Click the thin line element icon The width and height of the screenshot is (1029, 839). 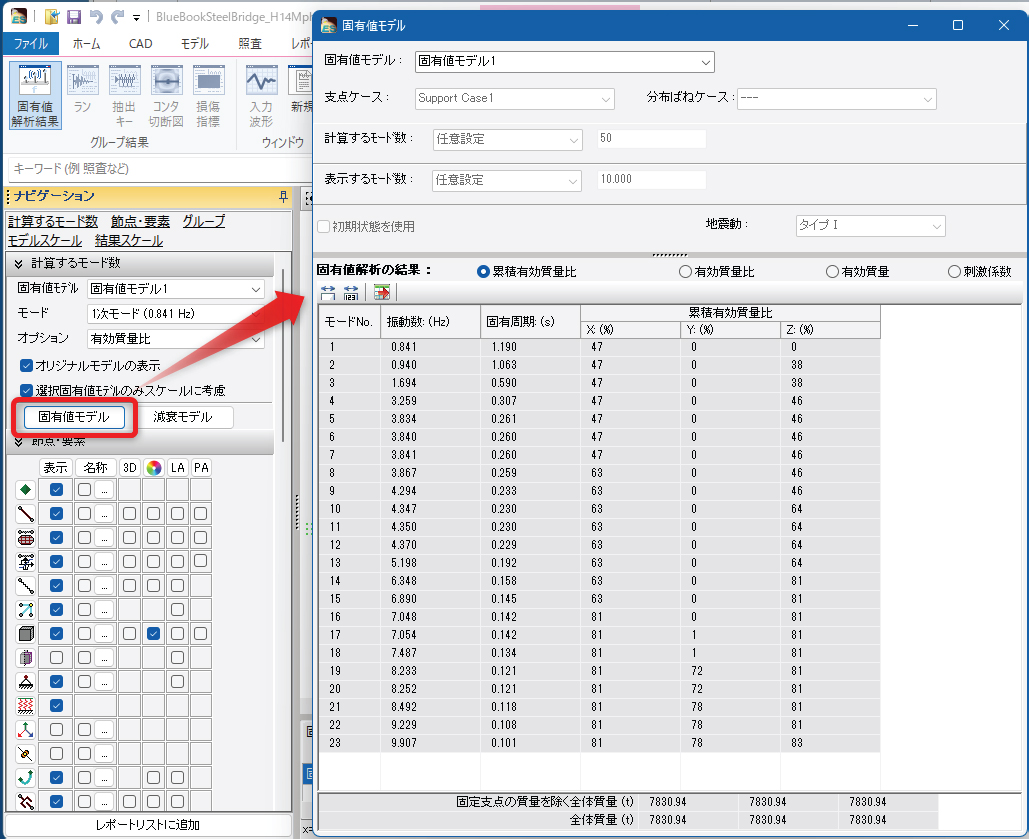(26, 586)
